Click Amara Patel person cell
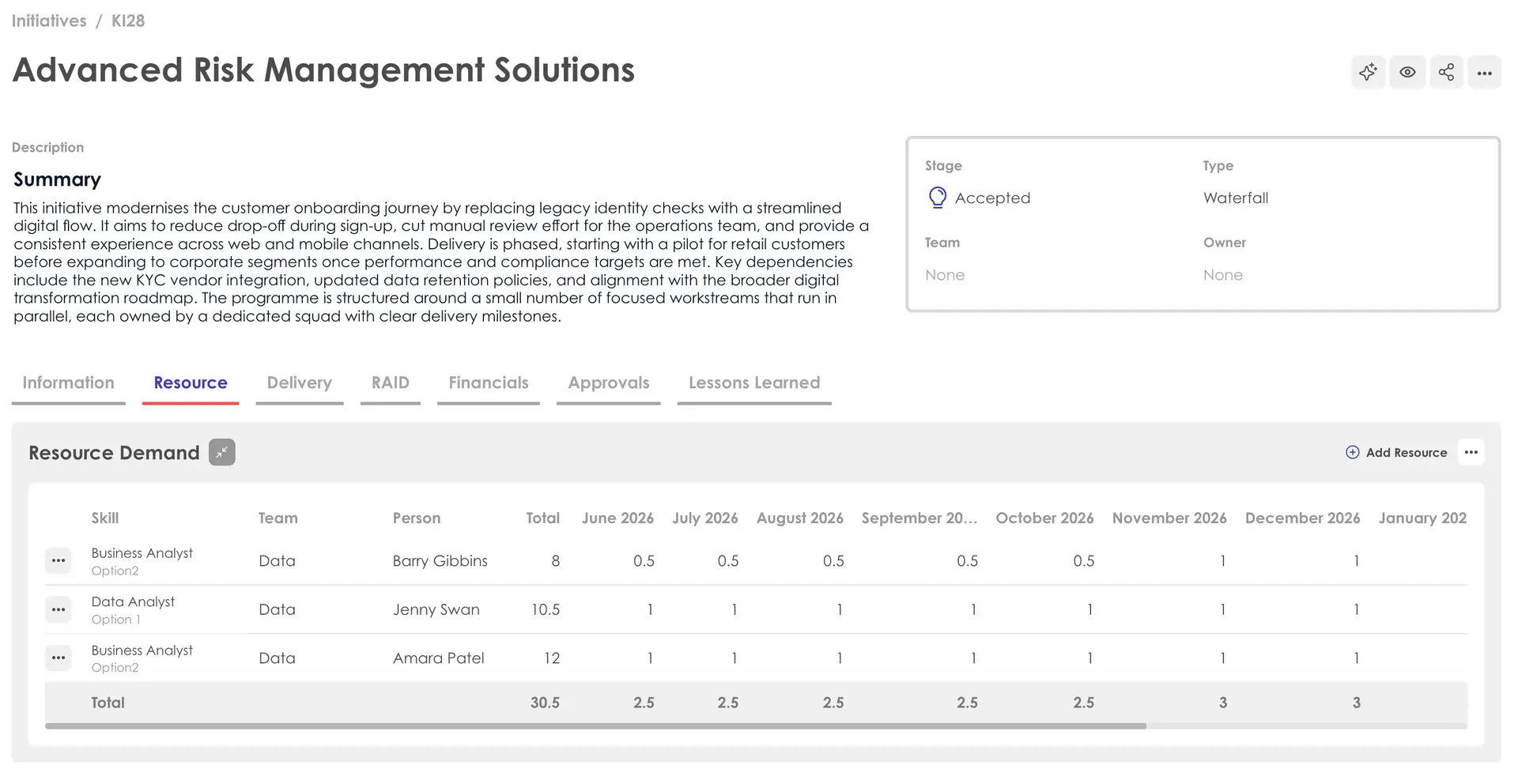This screenshot has height=784, width=1518. coord(439,658)
